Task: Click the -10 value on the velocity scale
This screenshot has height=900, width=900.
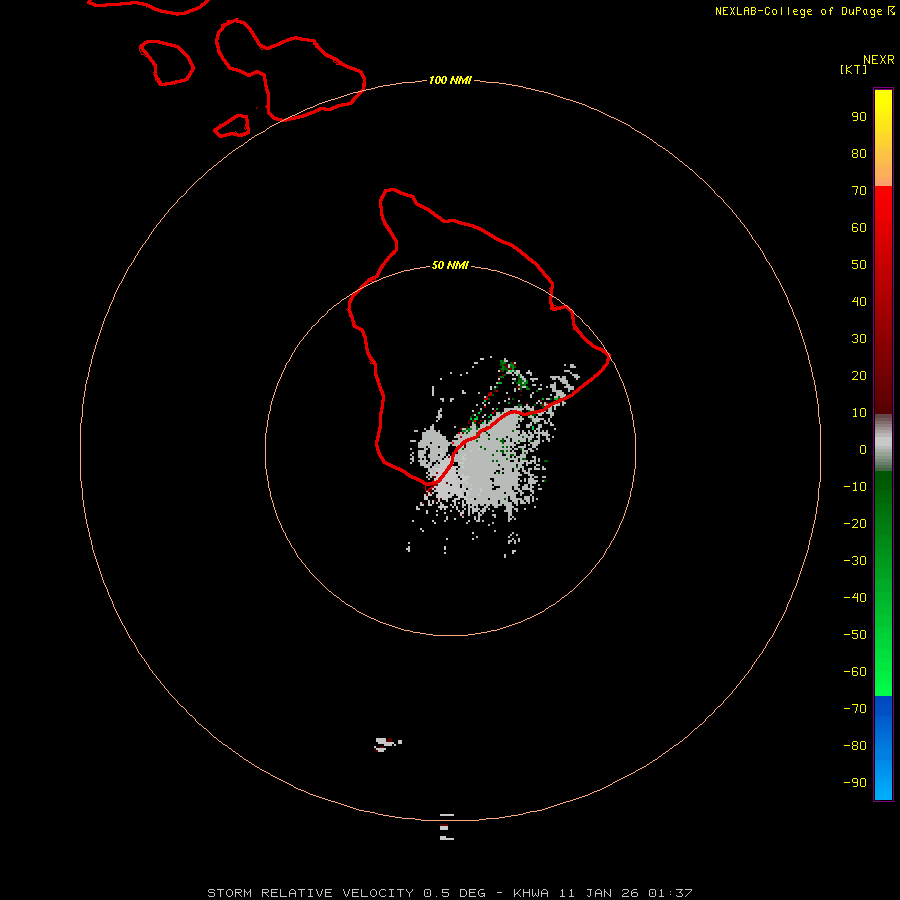Action: tap(855, 487)
